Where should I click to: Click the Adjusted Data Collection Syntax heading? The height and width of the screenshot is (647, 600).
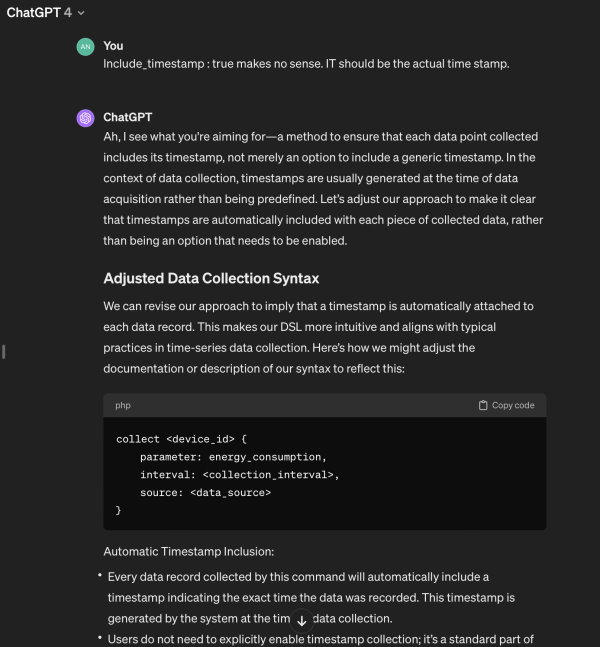(211, 278)
